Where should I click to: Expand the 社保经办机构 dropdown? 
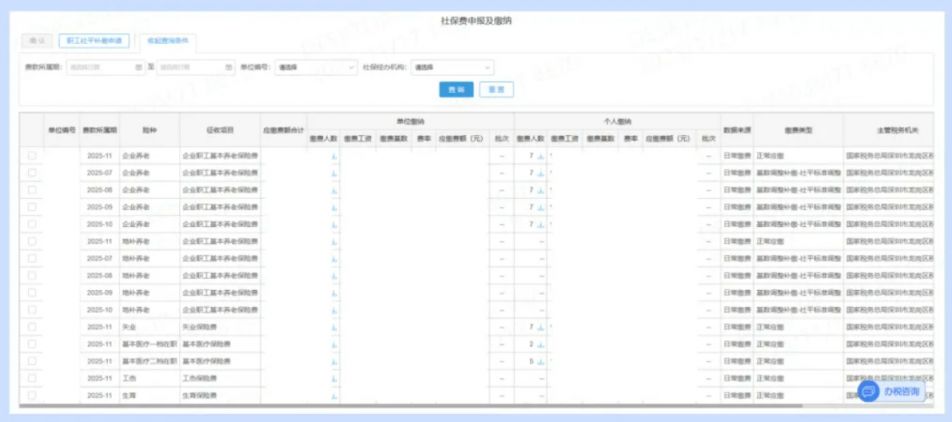tap(452, 68)
